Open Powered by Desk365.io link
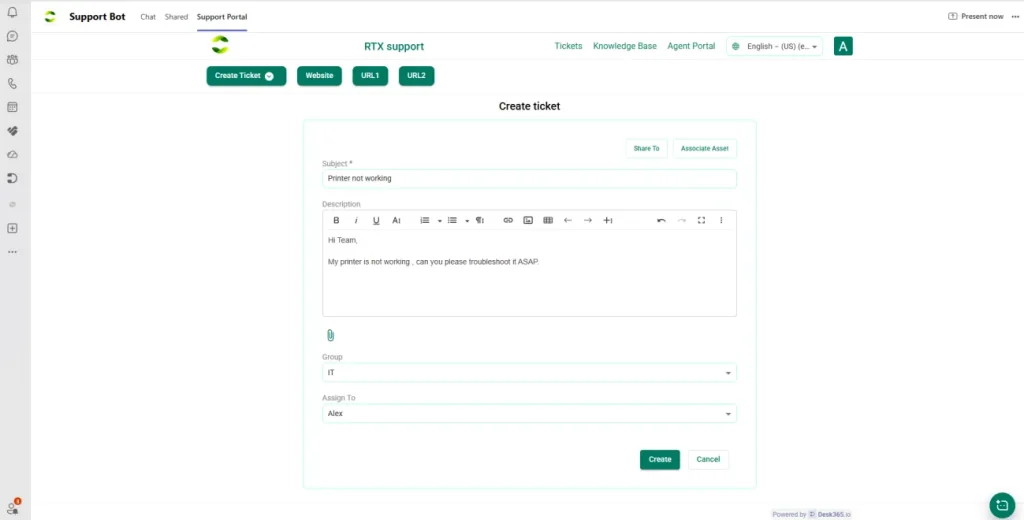Viewport: 1024px width, 520px height. pos(812,515)
